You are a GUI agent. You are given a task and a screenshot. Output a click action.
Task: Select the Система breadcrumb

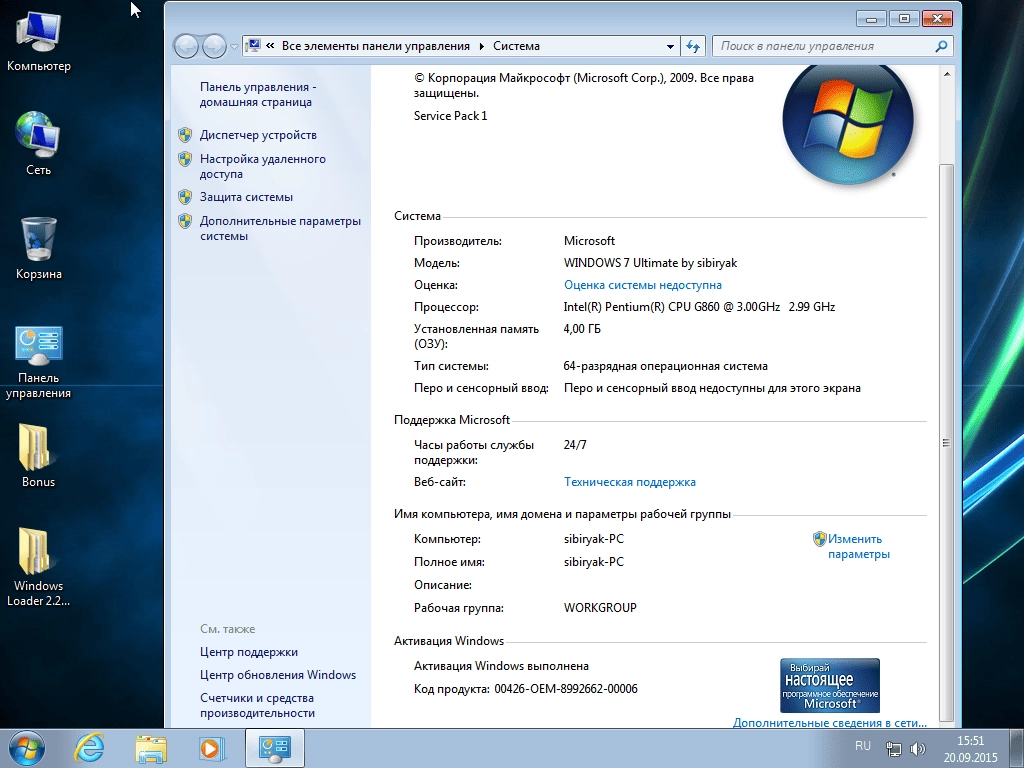516,46
